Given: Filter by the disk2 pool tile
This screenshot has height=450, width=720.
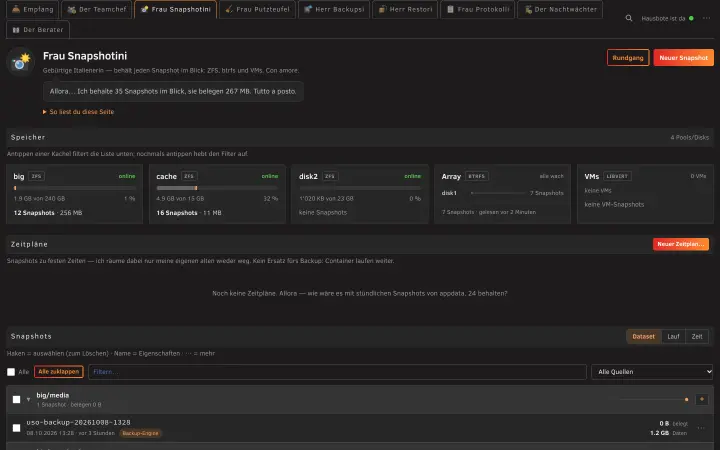Looking at the screenshot, I should (x=360, y=194).
